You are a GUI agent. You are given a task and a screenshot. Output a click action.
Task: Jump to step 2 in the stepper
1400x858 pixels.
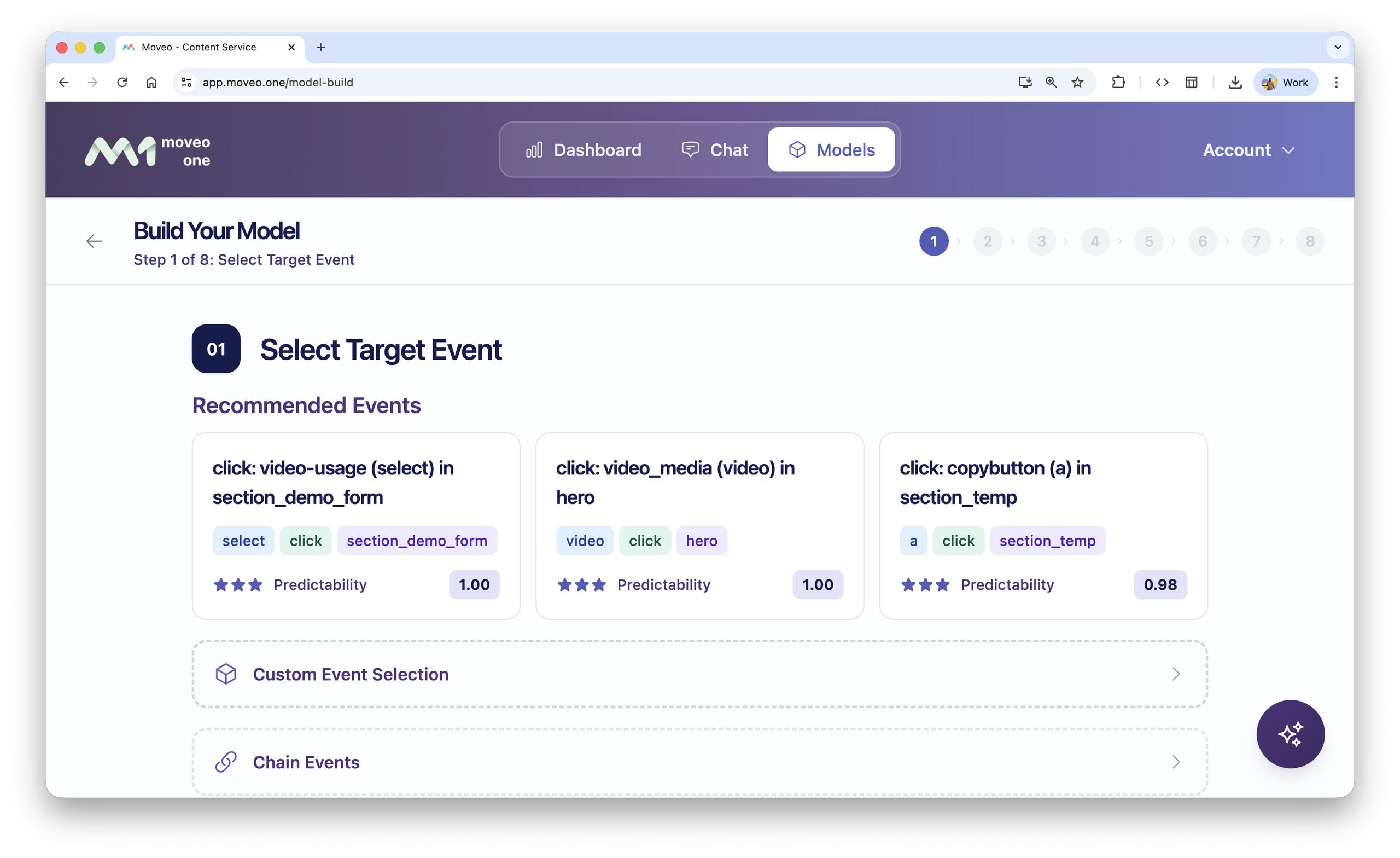(988, 241)
